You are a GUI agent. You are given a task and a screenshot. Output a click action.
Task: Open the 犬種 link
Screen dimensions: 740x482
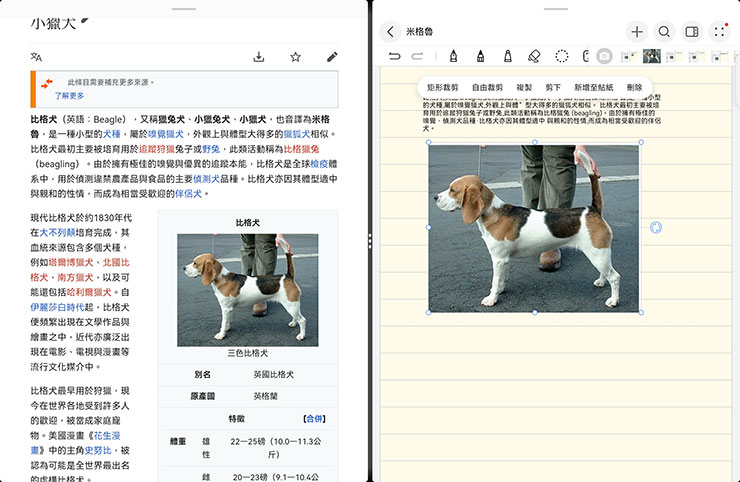point(112,134)
